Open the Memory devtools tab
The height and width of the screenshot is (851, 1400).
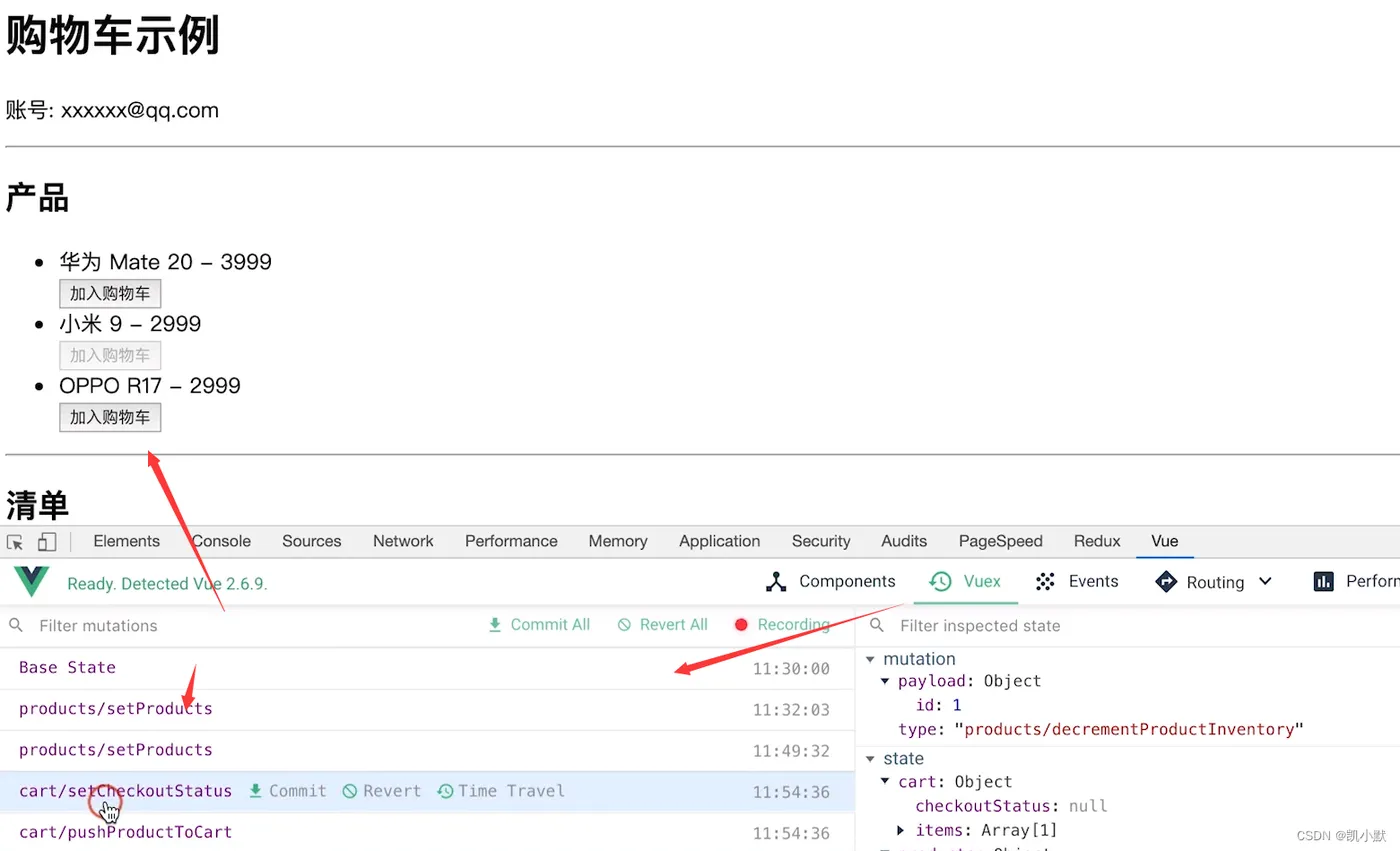pos(618,541)
